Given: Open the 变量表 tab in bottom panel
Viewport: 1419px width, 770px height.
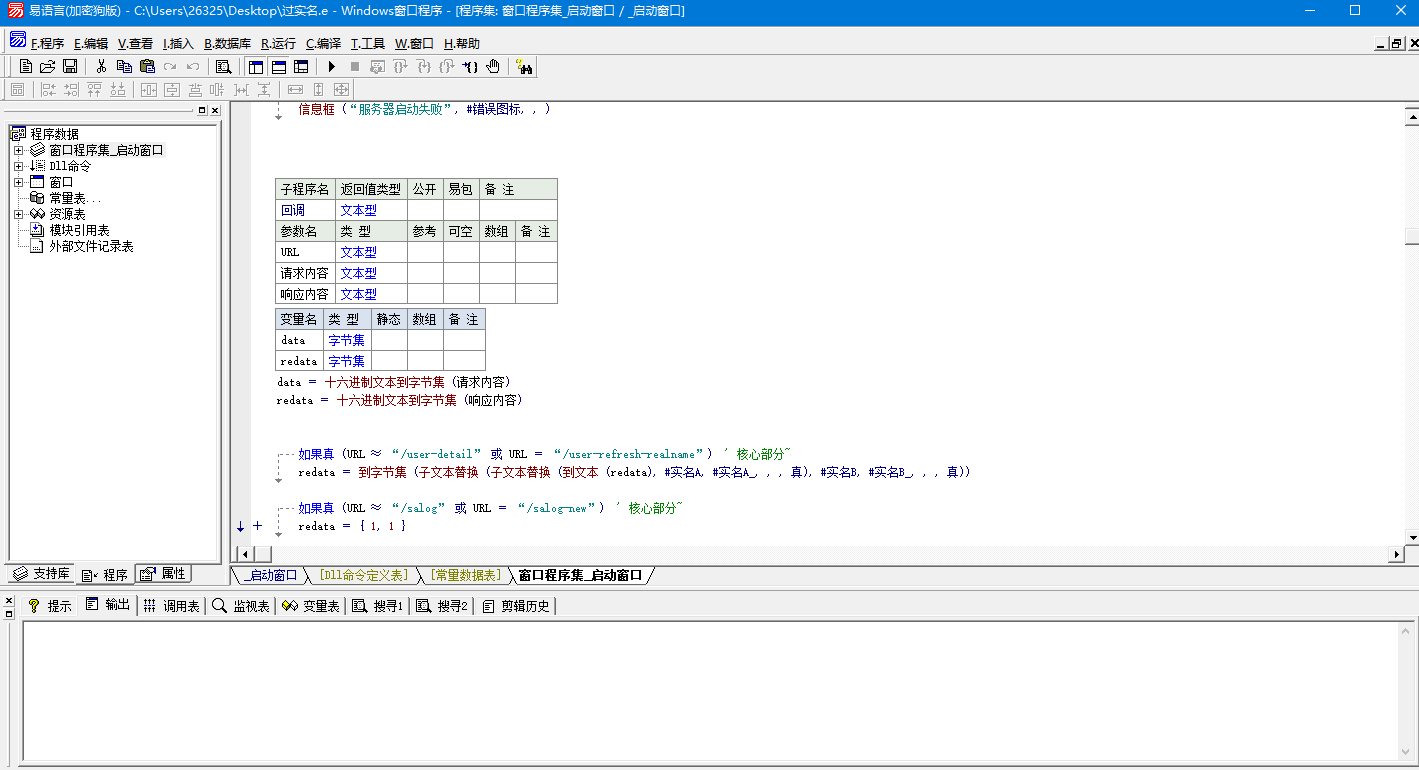Looking at the screenshot, I should (x=311, y=606).
